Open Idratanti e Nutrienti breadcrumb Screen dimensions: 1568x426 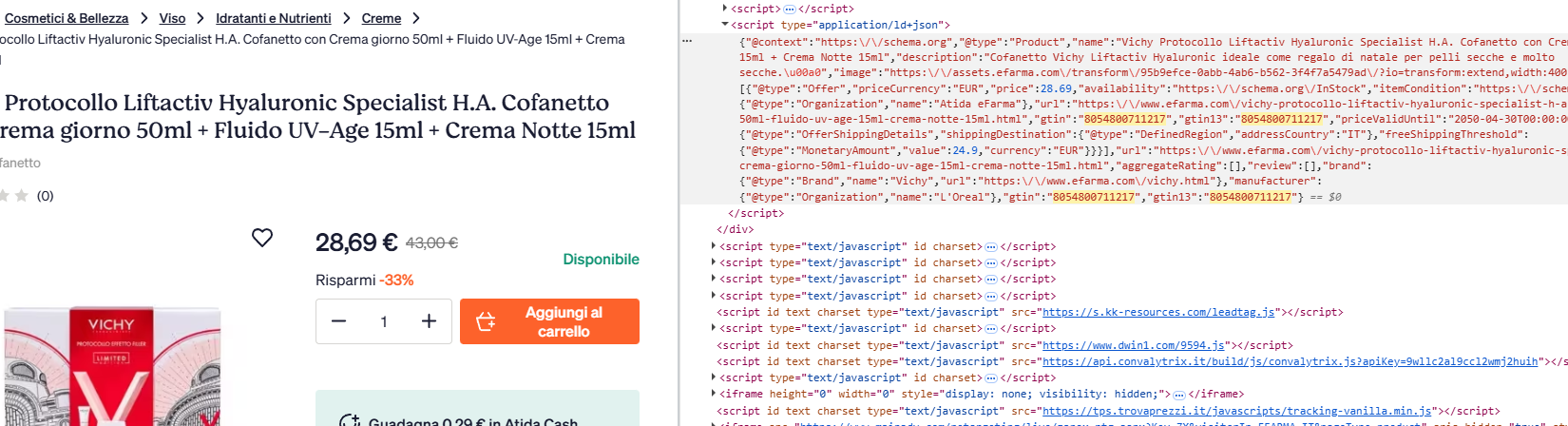tap(273, 18)
